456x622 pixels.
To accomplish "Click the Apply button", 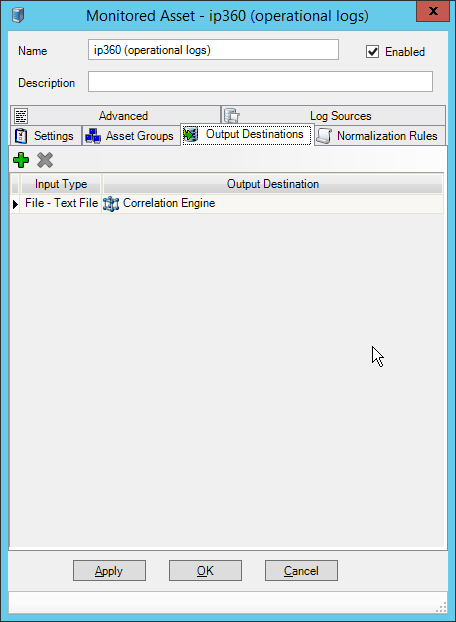I will click(109, 570).
